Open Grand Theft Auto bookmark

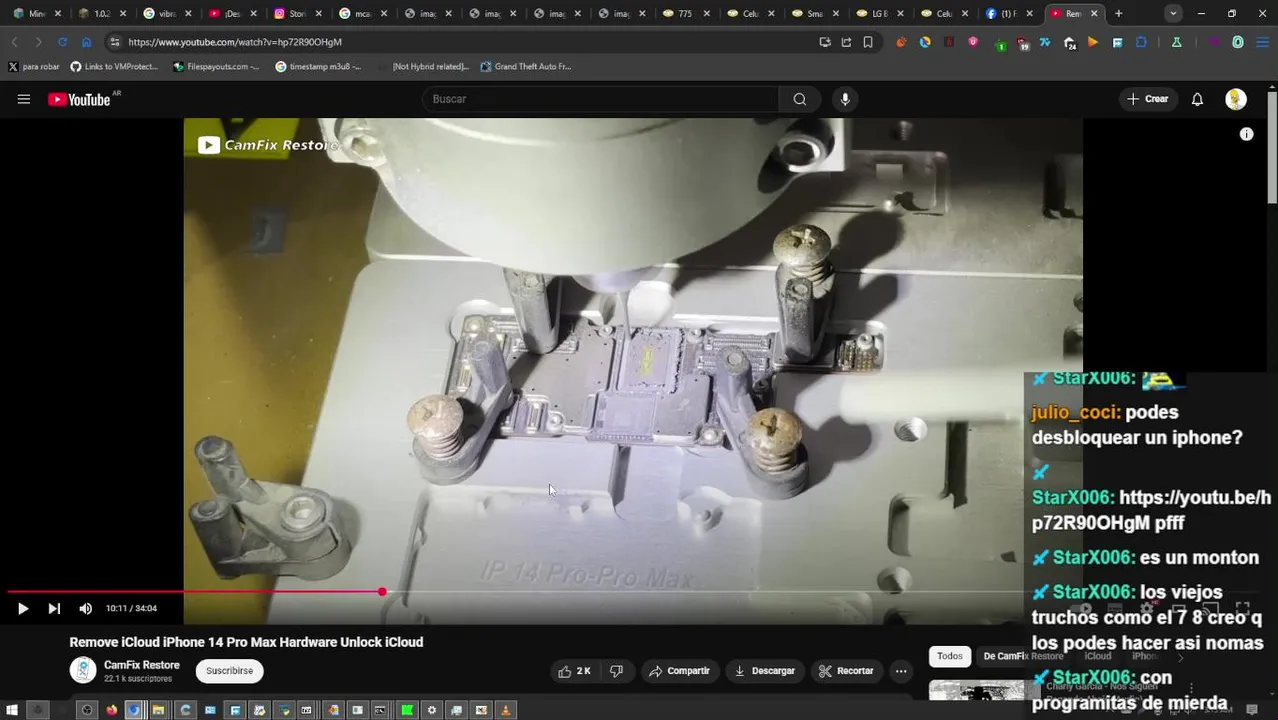tap(526, 67)
